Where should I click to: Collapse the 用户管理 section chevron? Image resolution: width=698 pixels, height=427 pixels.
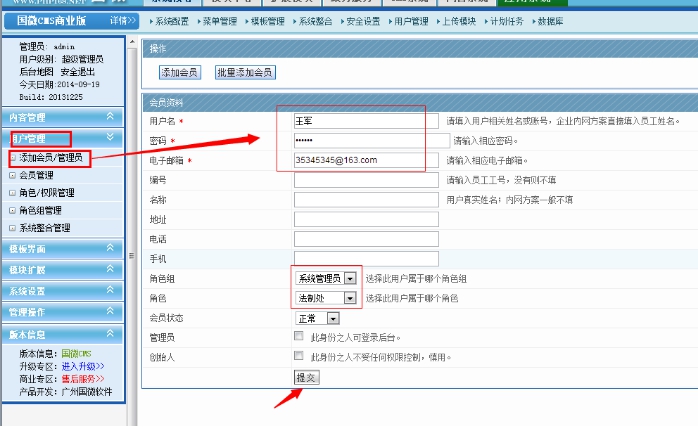click(110, 138)
